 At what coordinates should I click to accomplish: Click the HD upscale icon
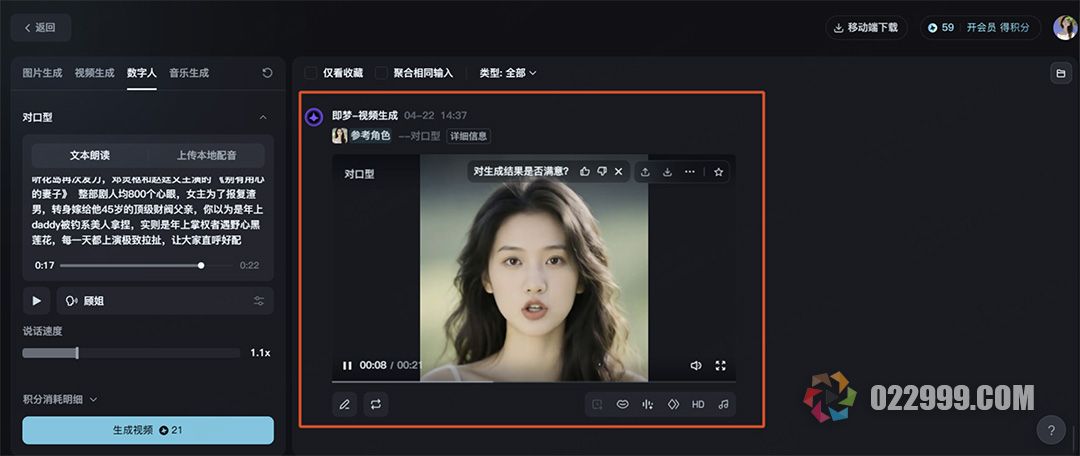(698, 404)
